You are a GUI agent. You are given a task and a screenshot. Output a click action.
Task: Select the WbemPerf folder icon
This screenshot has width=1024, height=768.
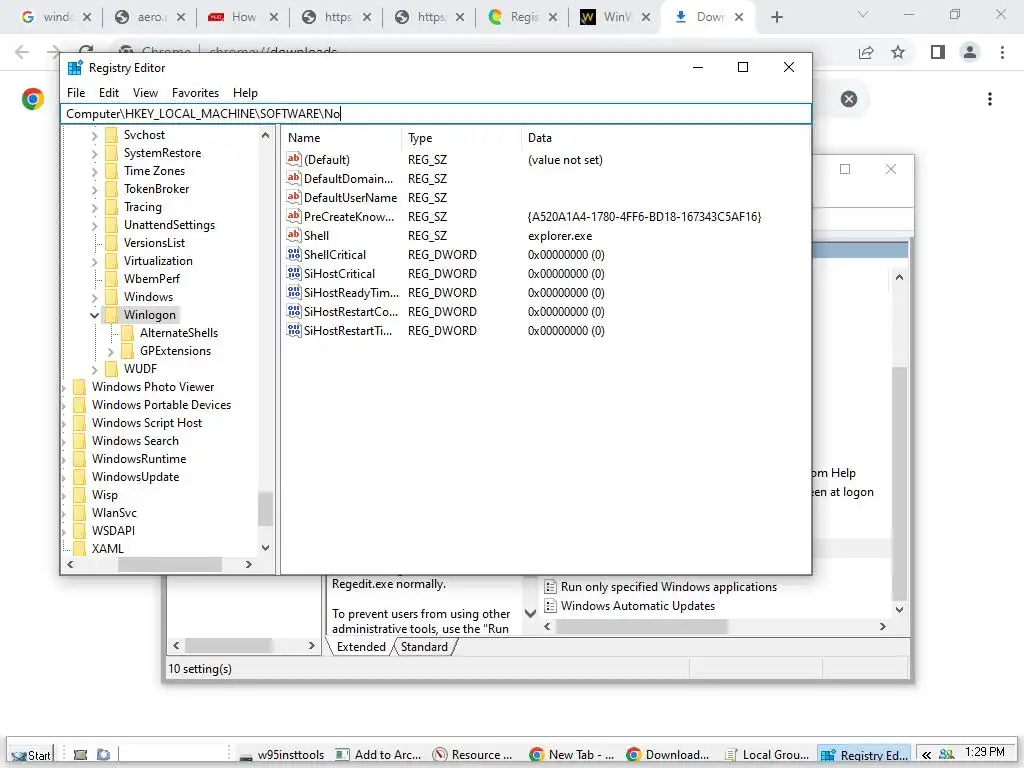pyautogui.click(x=112, y=279)
